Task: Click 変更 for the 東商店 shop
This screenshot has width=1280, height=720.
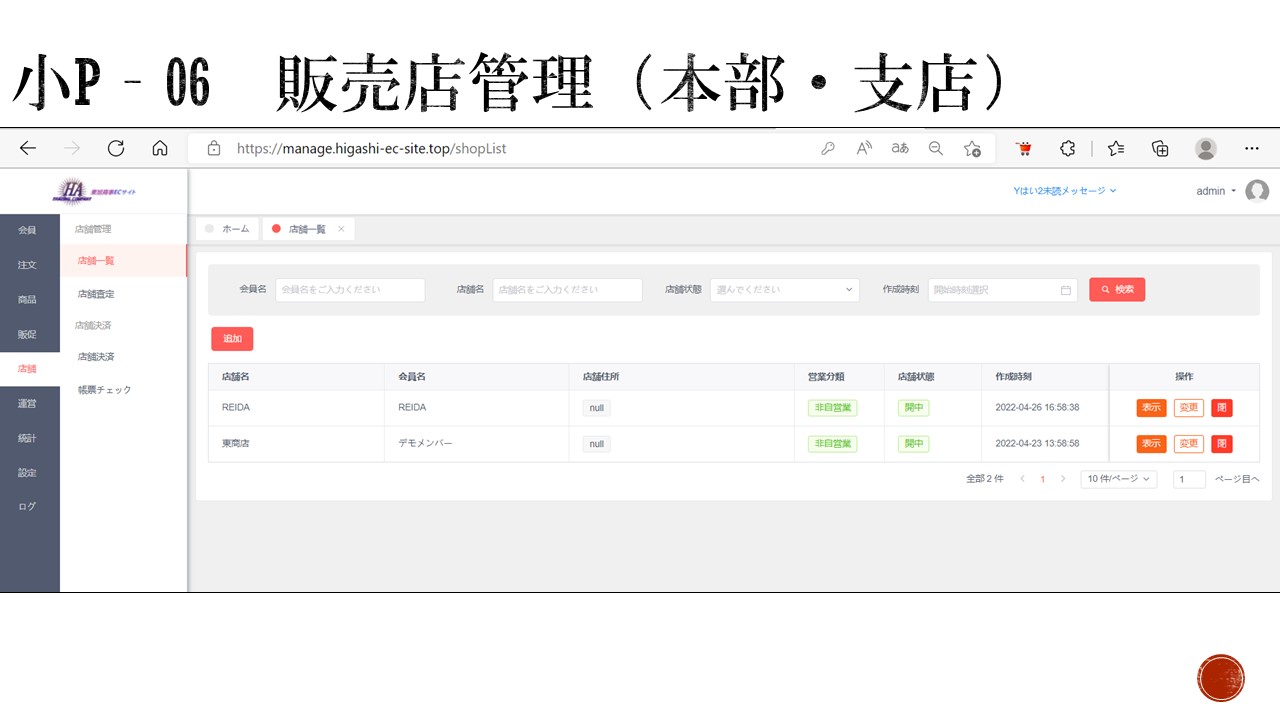Action: point(1188,444)
